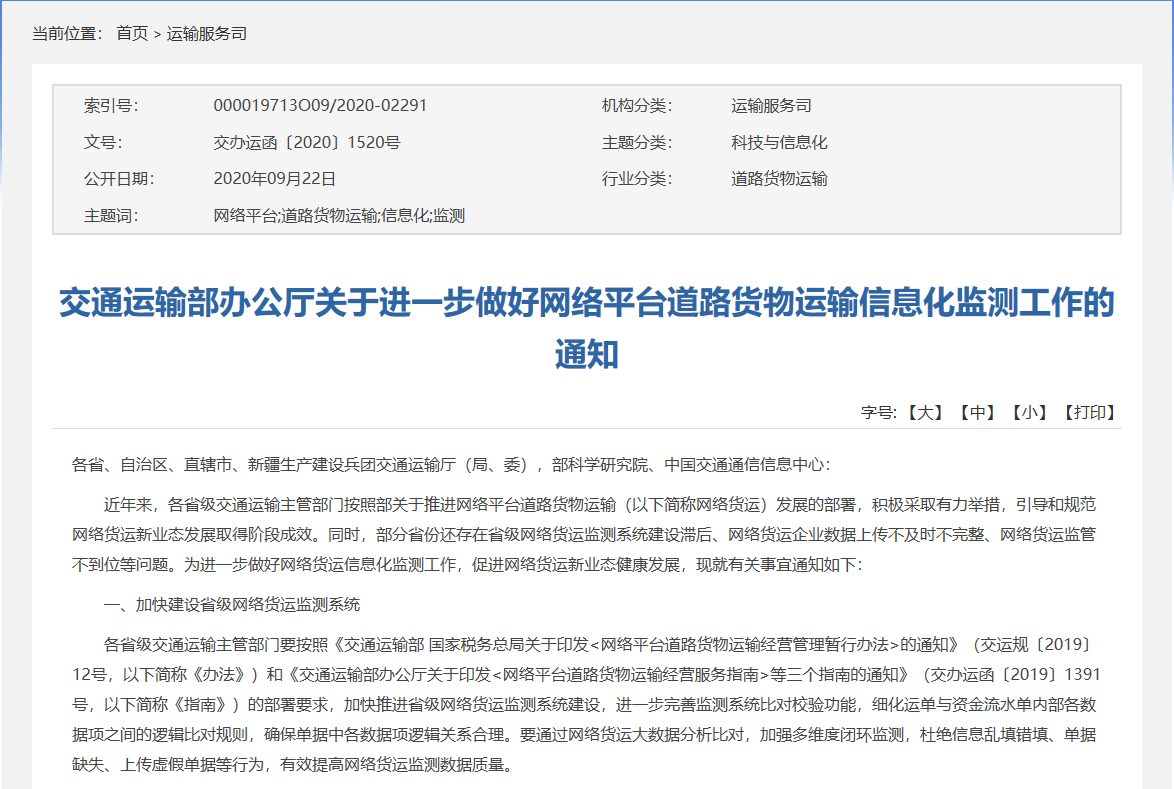Screen dimensions: 1174x789
Task: Click the 当前位置 label
Action: [67, 34]
